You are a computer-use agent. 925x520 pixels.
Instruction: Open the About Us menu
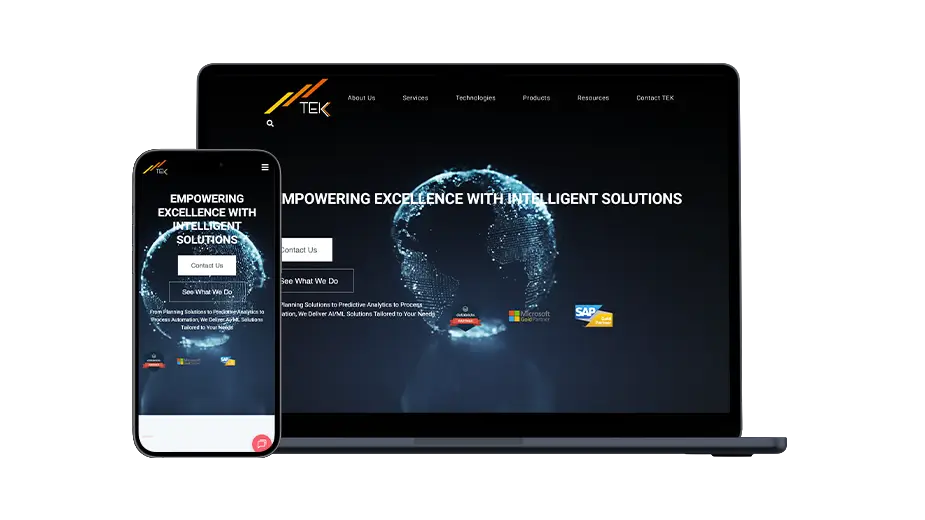tap(361, 98)
